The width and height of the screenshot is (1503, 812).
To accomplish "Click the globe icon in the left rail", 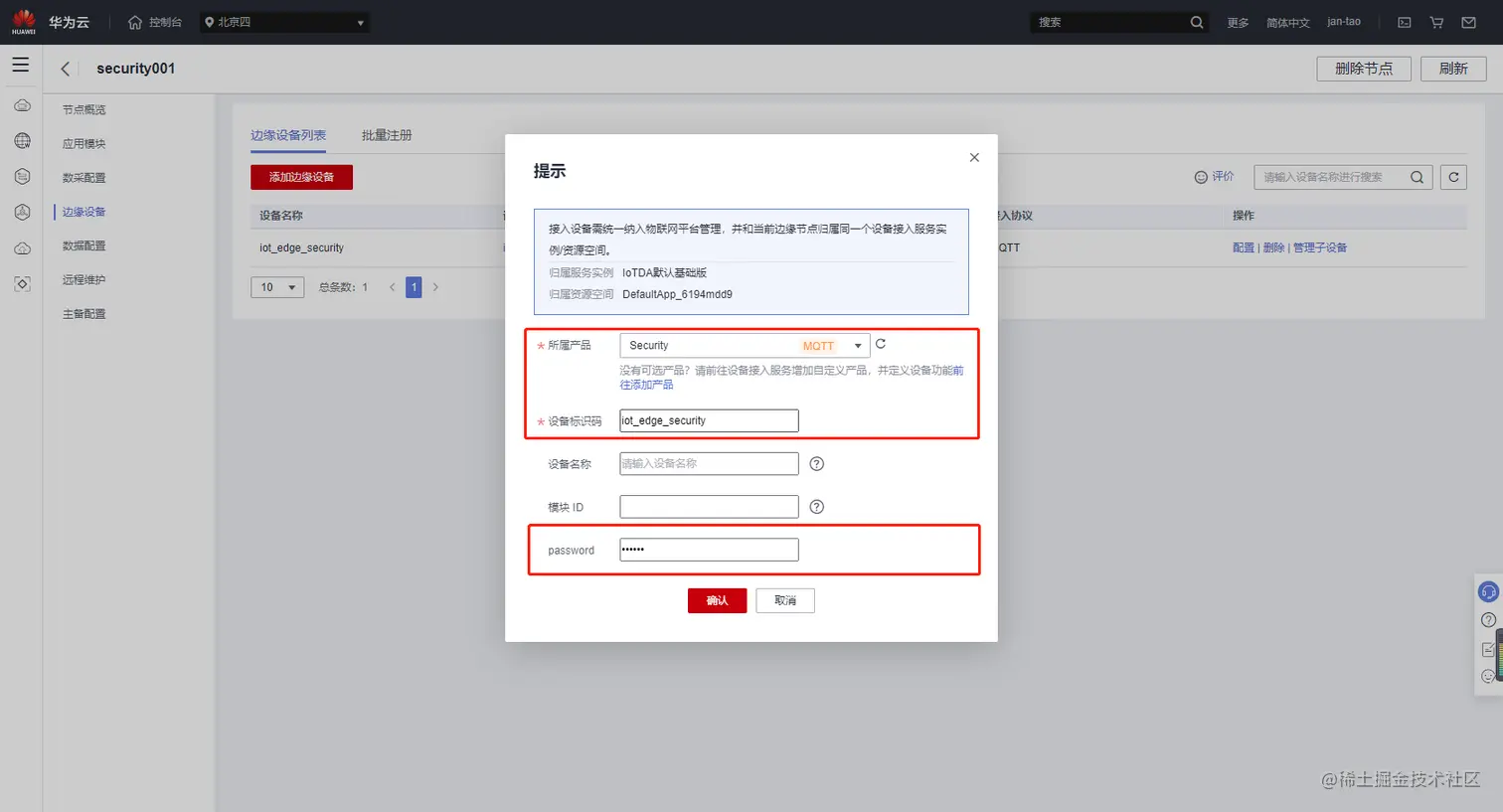I will [x=22, y=141].
